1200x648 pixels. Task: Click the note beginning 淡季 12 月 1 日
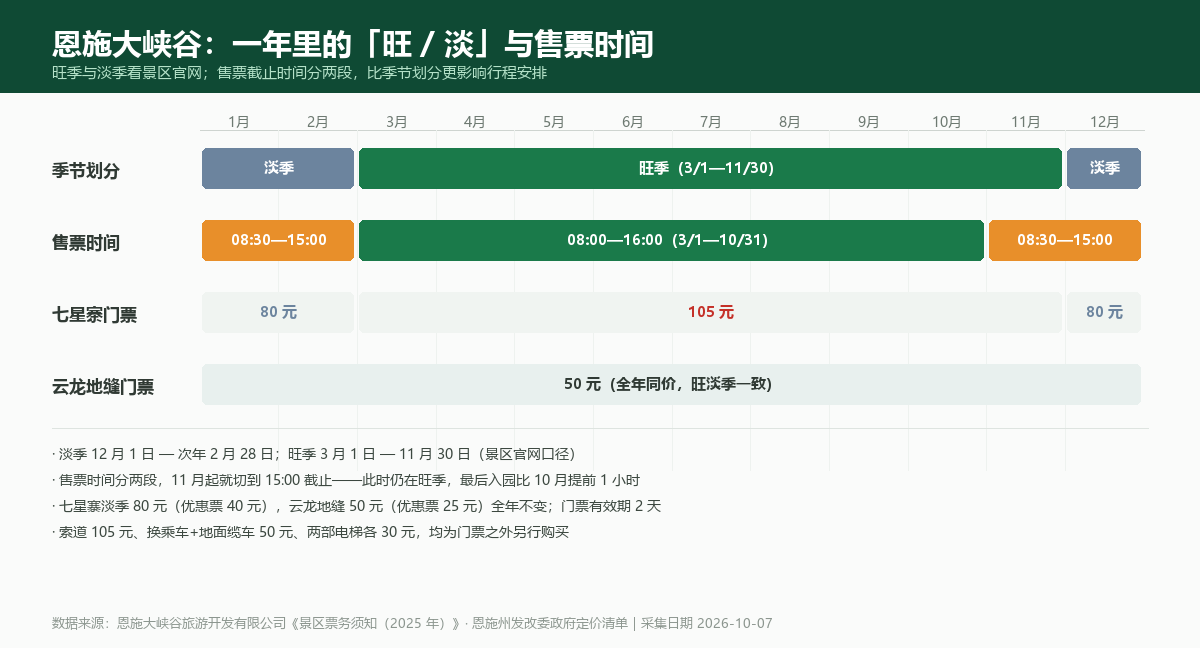click(x=314, y=454)
